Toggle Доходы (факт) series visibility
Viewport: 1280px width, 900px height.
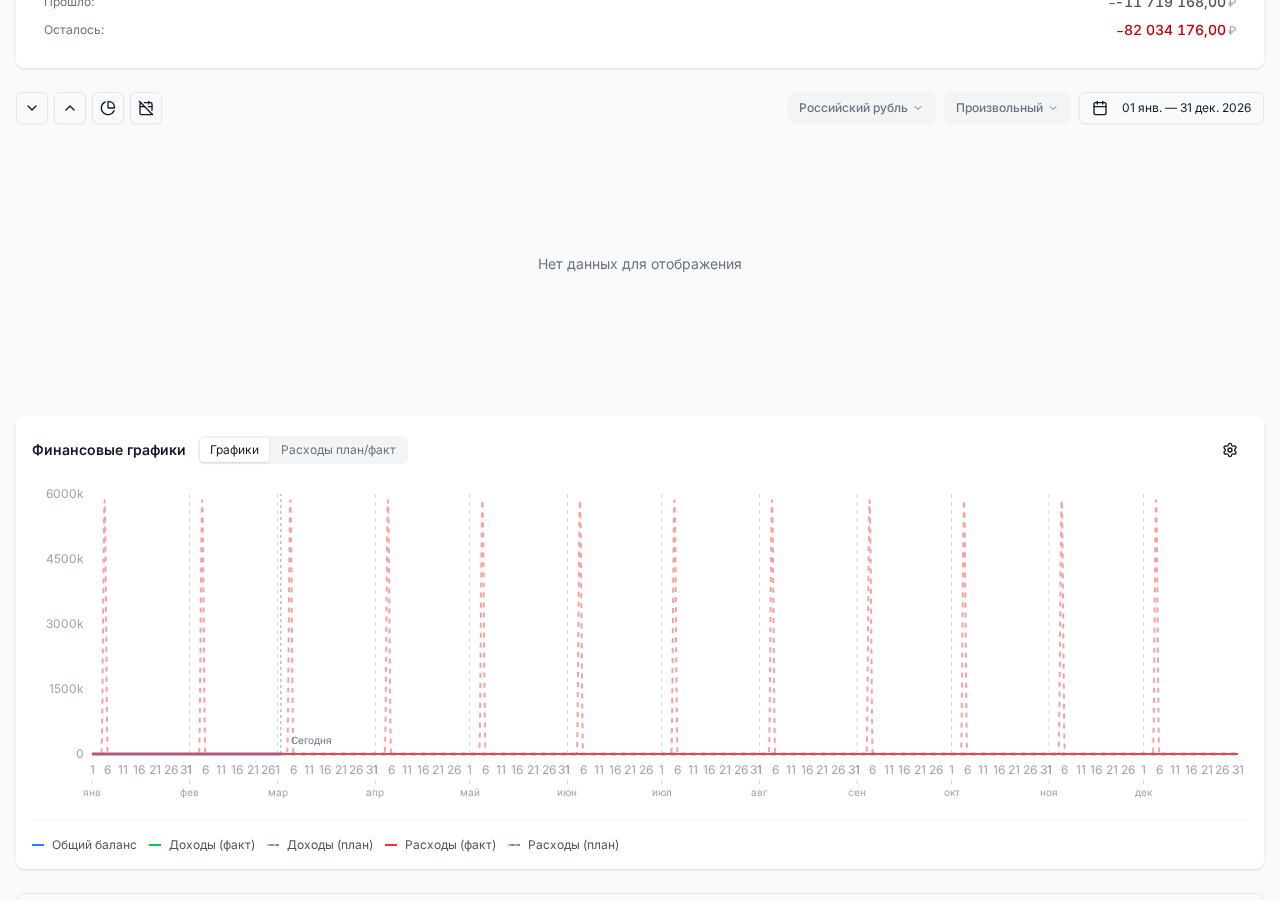click(x=211, y=845)
